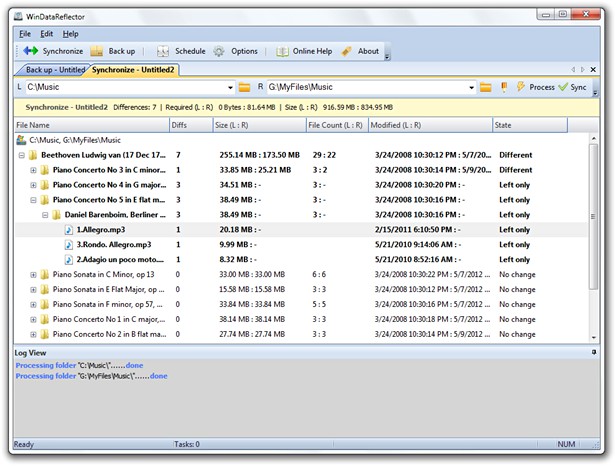Click the file list scroll up arrow
Viewport: 616px width, 466px height.
pos(593,138)
